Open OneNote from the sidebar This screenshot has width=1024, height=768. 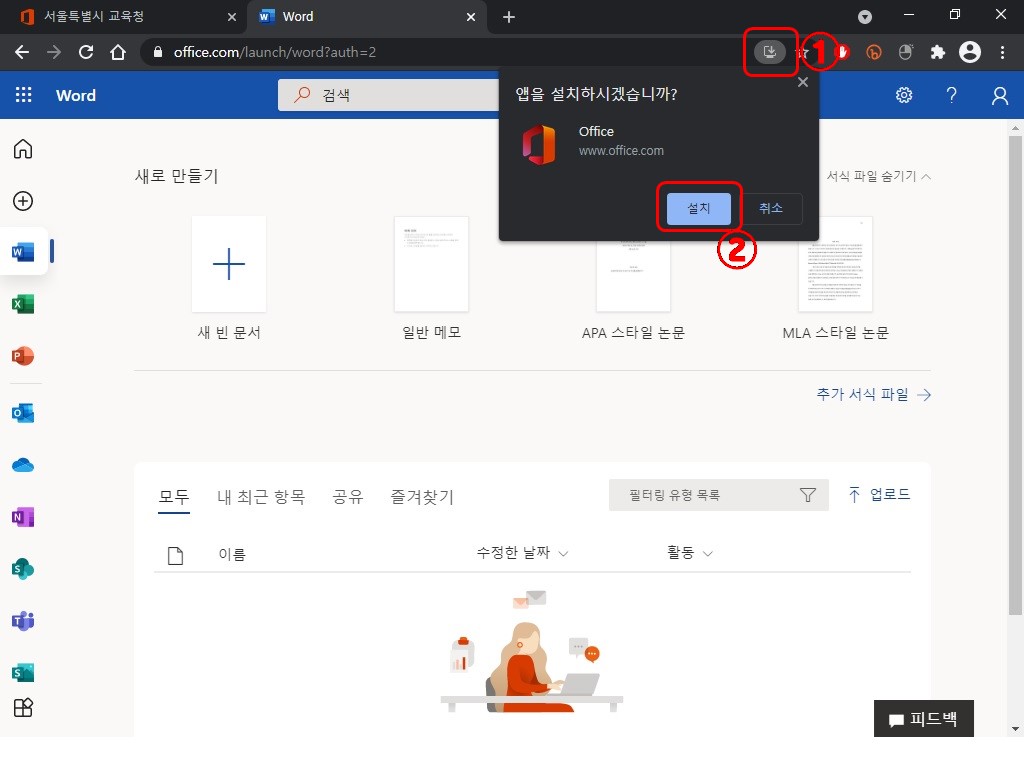tap(23, 517)
